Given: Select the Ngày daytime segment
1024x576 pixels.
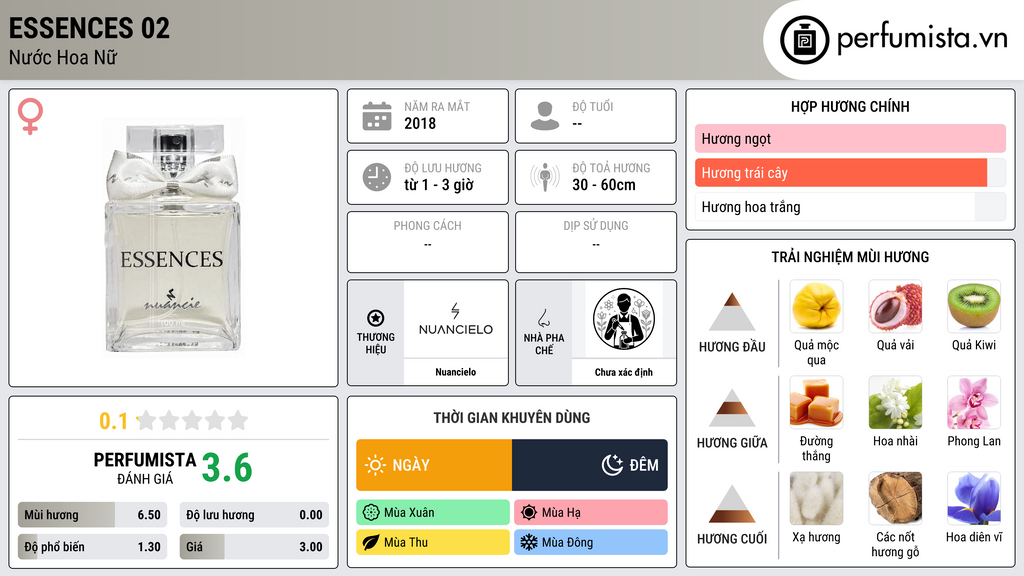Looking at the screenshot, I should pos(434,465).
